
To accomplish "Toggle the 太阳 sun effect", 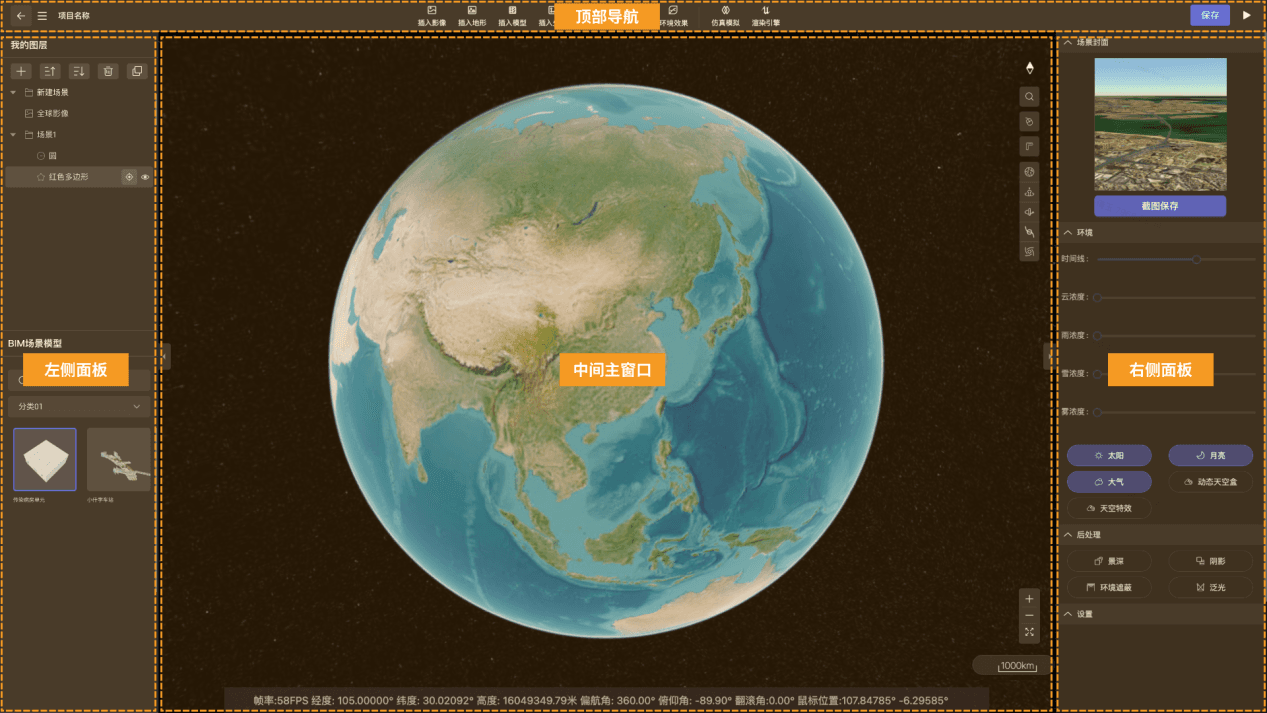I will click(1108, 455).
